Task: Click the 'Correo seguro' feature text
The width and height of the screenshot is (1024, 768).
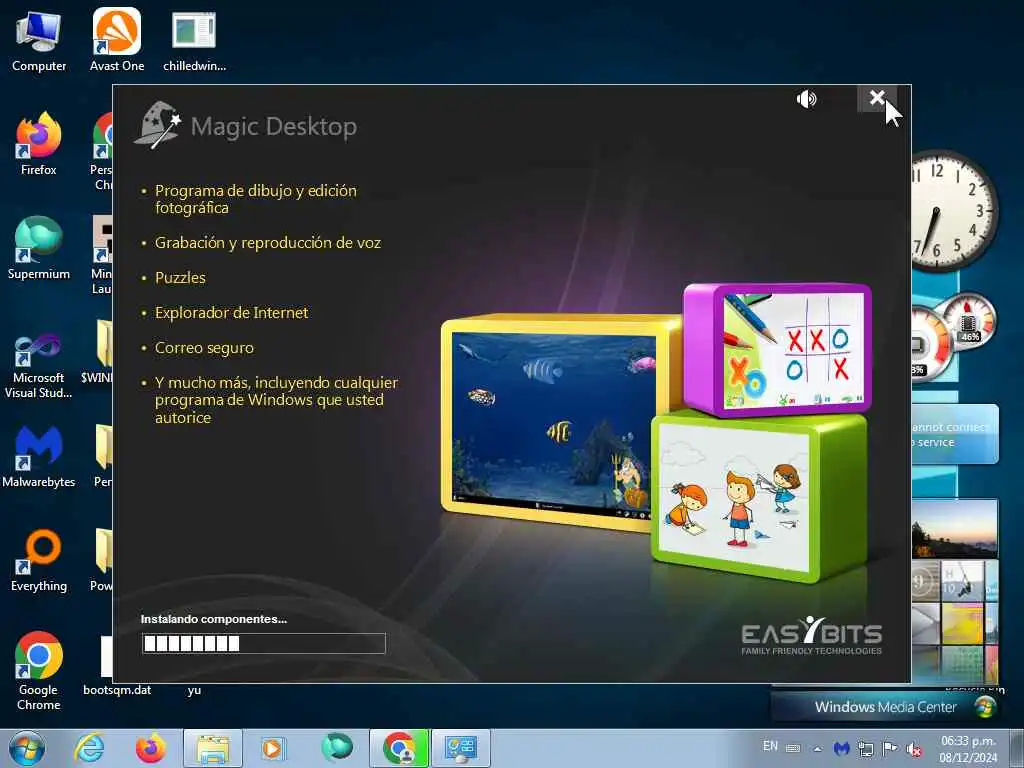Action: pos(204,348)
